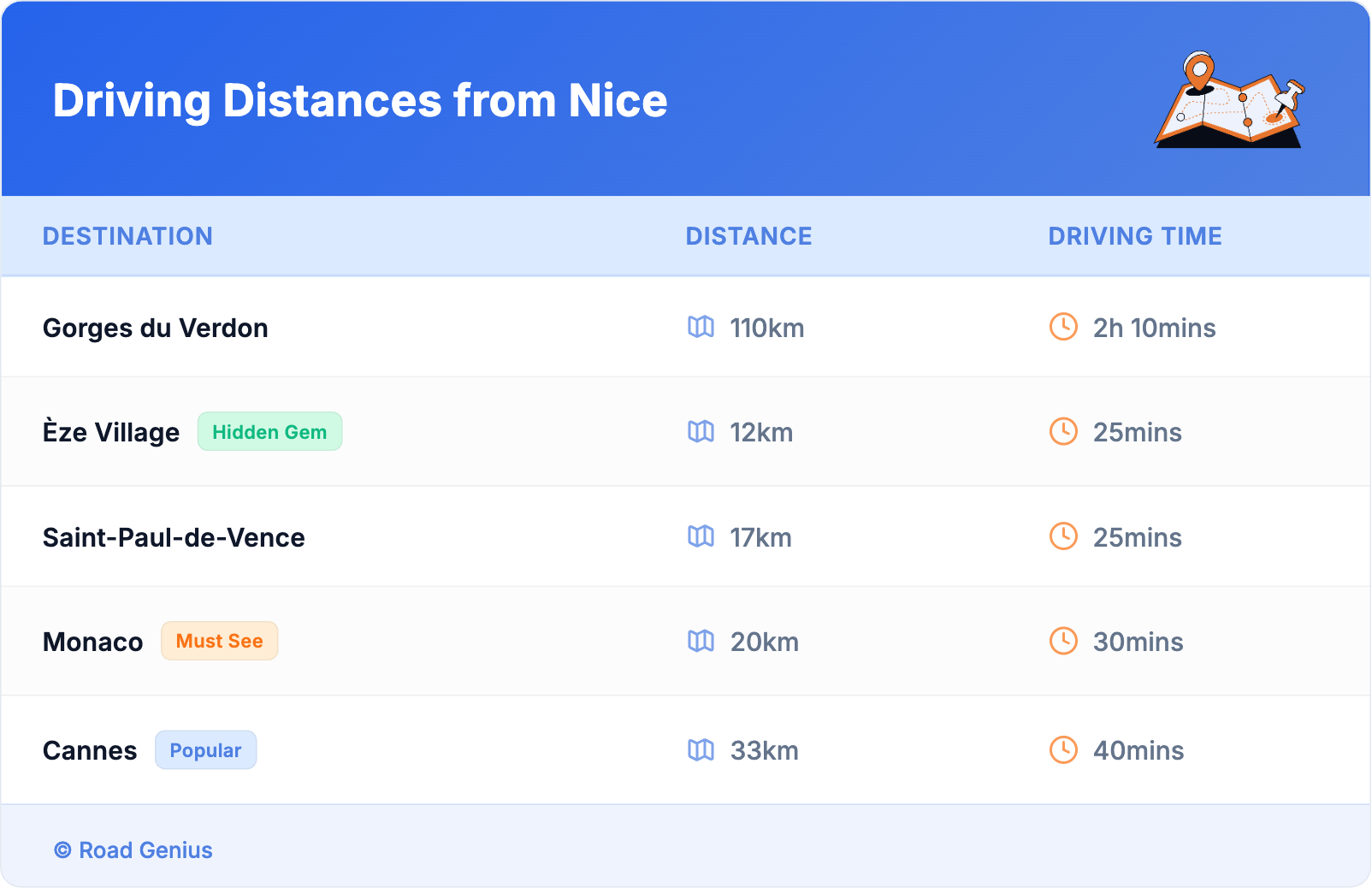Select the Èze Village destination name
Viewport: 1372px width, 888px height.
tap(111, 431)
